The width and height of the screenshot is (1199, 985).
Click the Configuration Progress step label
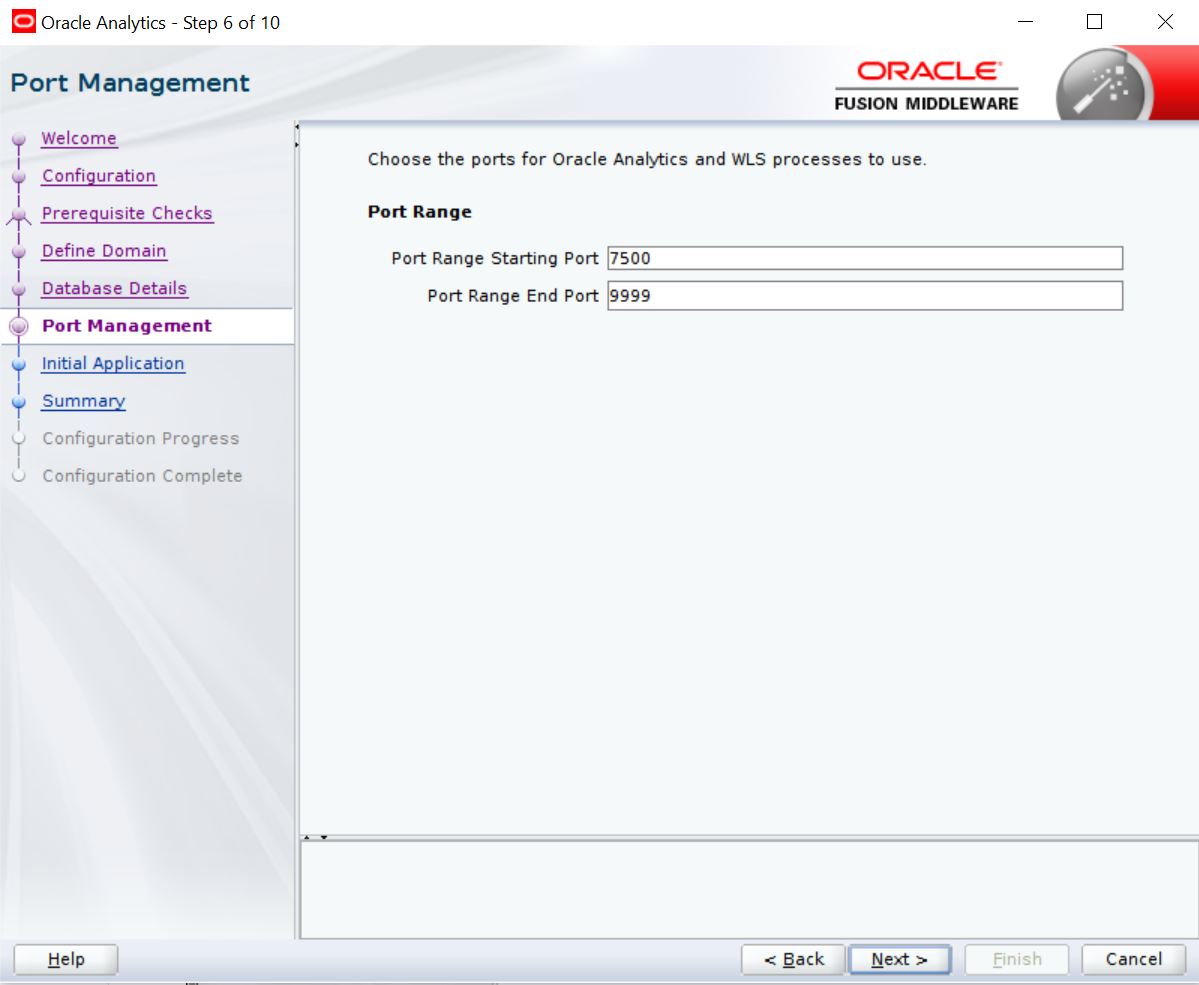tap(141, 438)
